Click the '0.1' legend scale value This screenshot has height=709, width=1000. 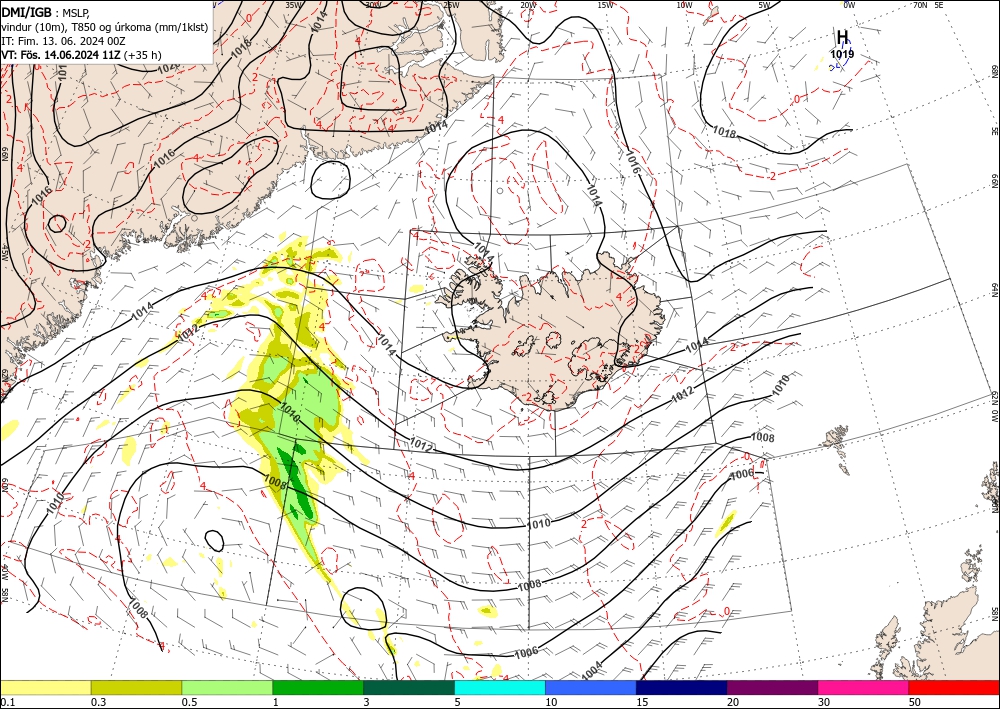(x=6, y=701)
